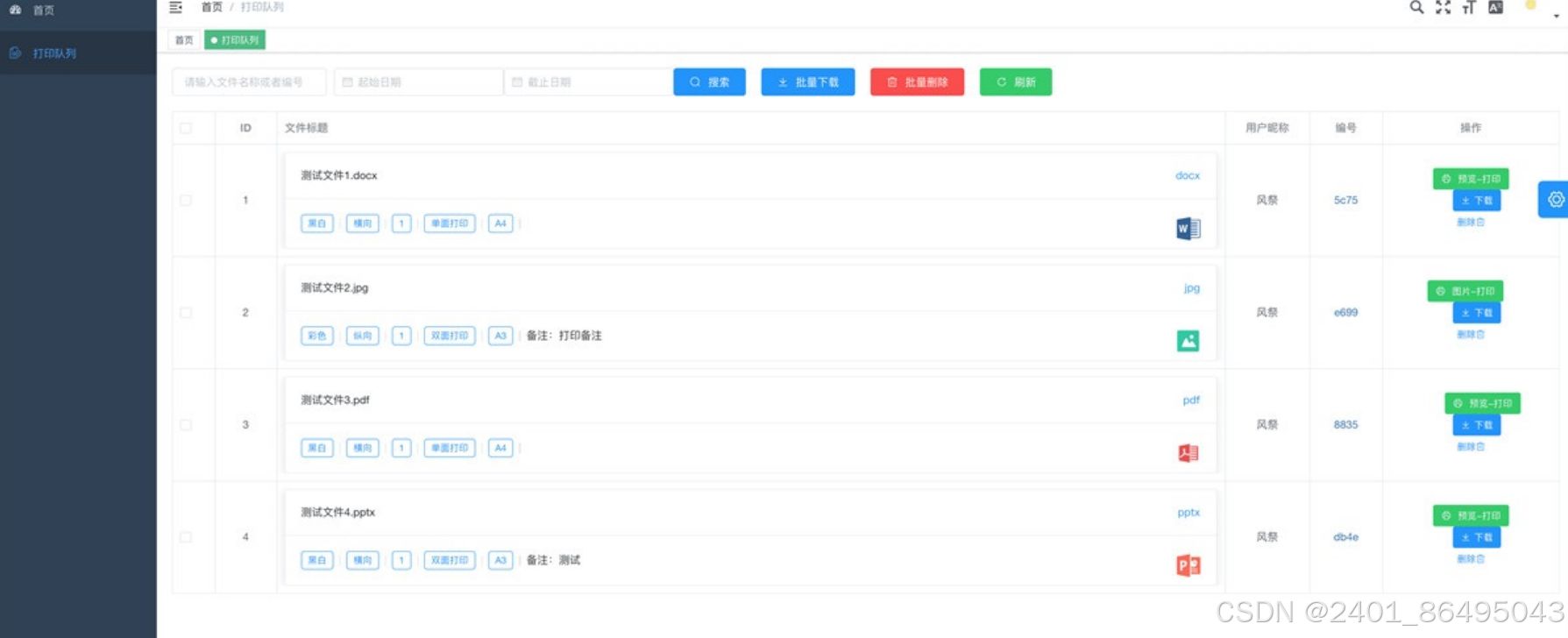Click the PowerPoint icon for 测试文件4.pptx

point(1188,565)
